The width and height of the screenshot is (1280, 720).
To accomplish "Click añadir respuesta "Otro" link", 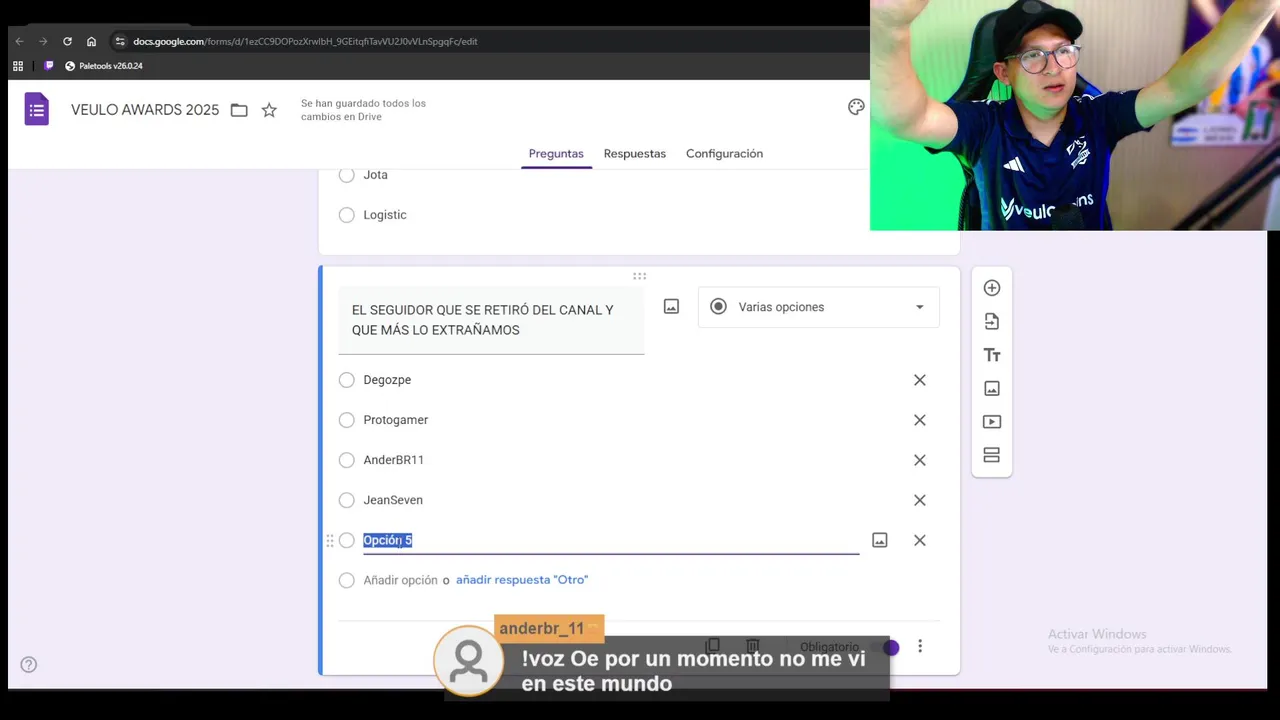I will tap(522, 580).
